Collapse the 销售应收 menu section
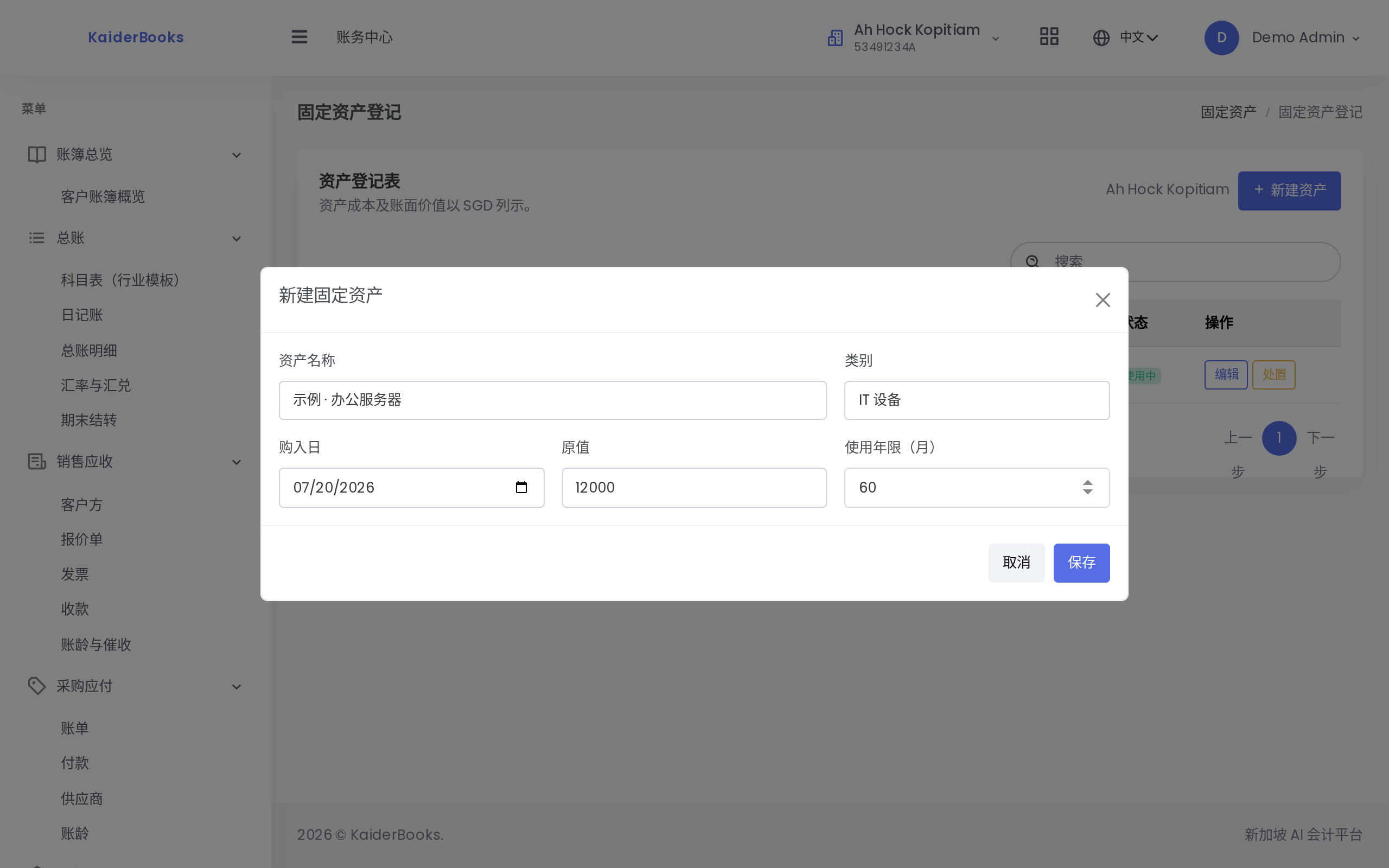 (237, 462)
